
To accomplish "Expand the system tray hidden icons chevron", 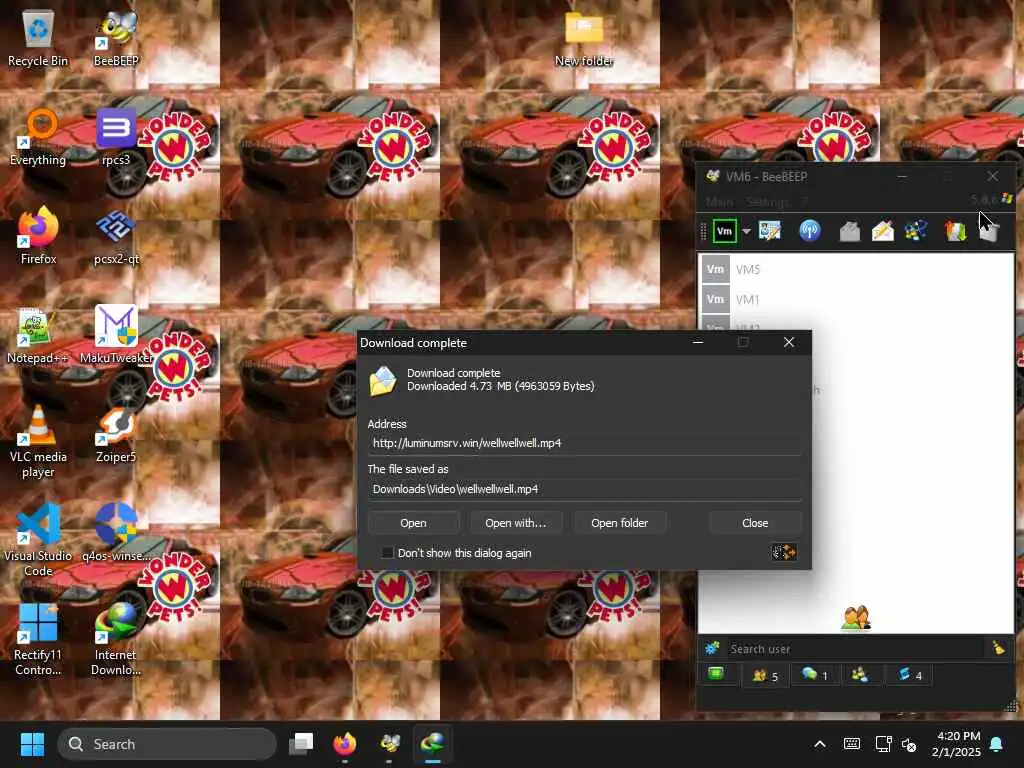I will (x=820, y=744).
